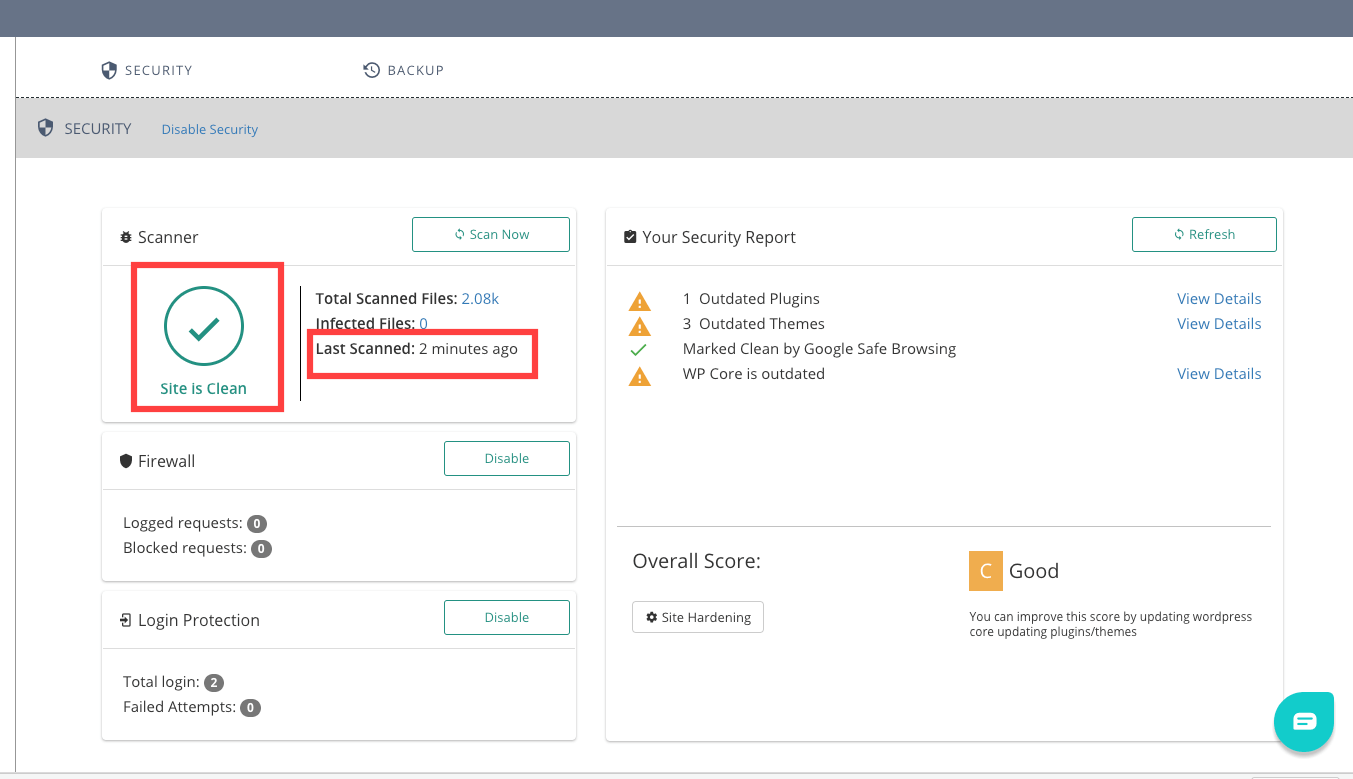This screenshot has height=779, width=1353.
Task: Click the orange C score badge
Action: [985, 571]
